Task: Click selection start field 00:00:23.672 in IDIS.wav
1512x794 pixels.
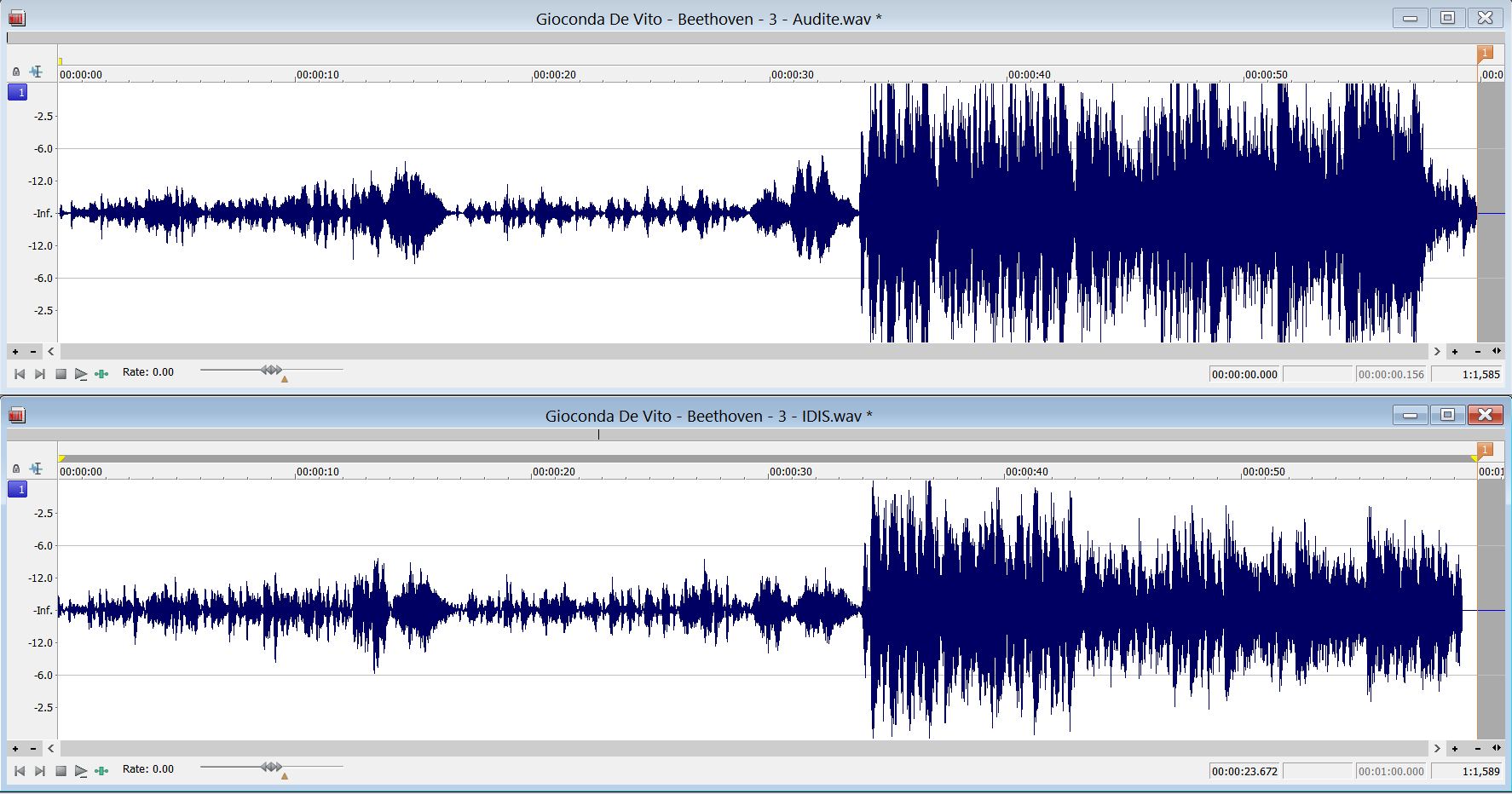Action: point(1245,771)
